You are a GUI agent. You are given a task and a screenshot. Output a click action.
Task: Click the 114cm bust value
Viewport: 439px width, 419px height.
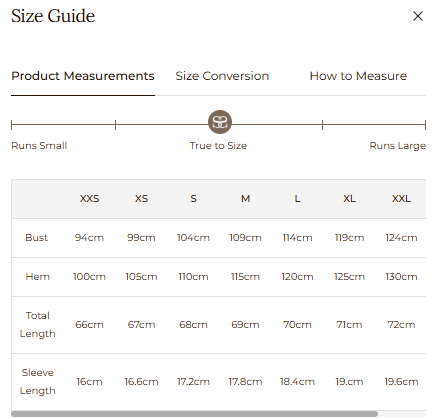(297, 238)
